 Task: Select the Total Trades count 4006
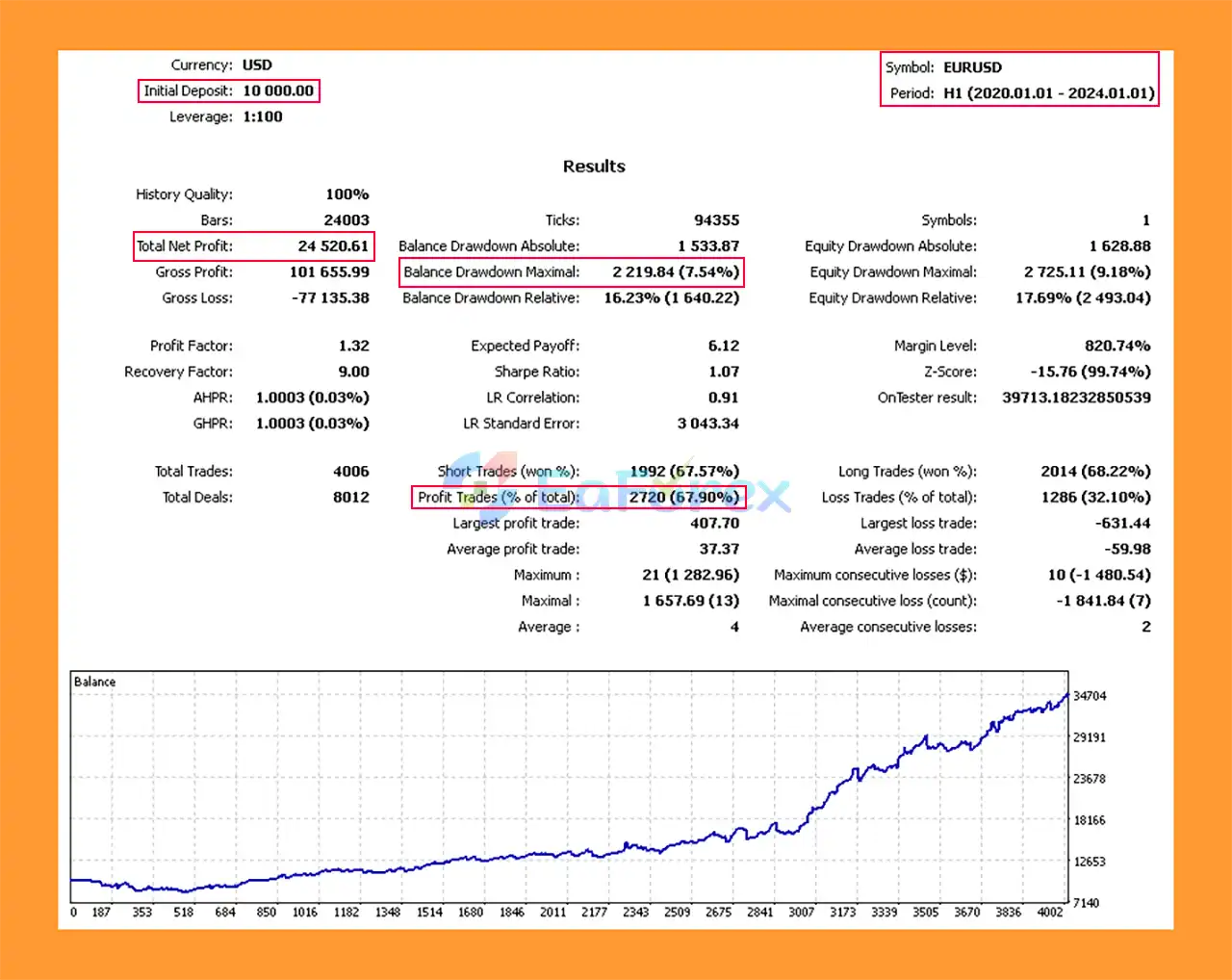(352, 471)
